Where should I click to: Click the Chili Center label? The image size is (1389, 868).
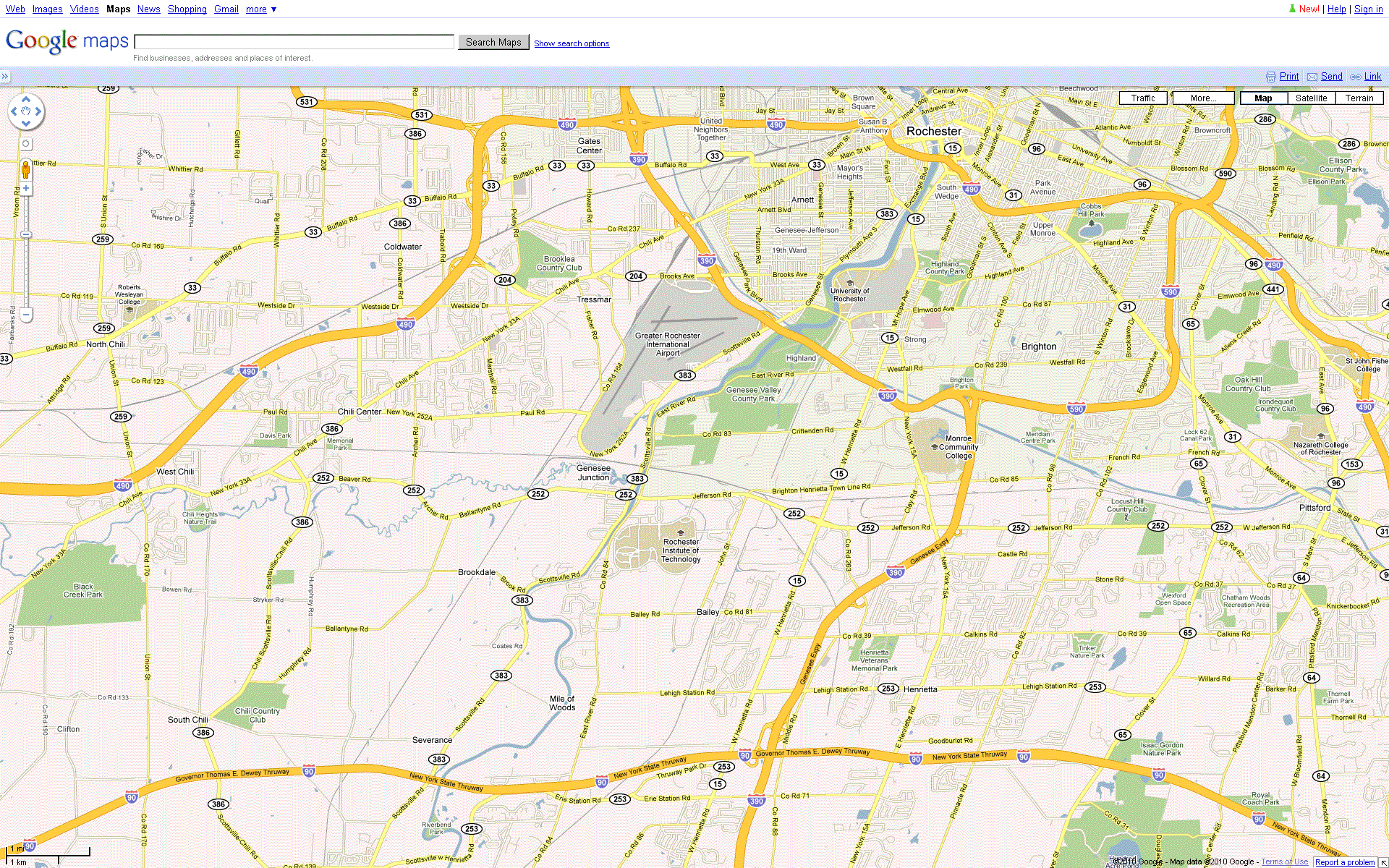(360, 412)
